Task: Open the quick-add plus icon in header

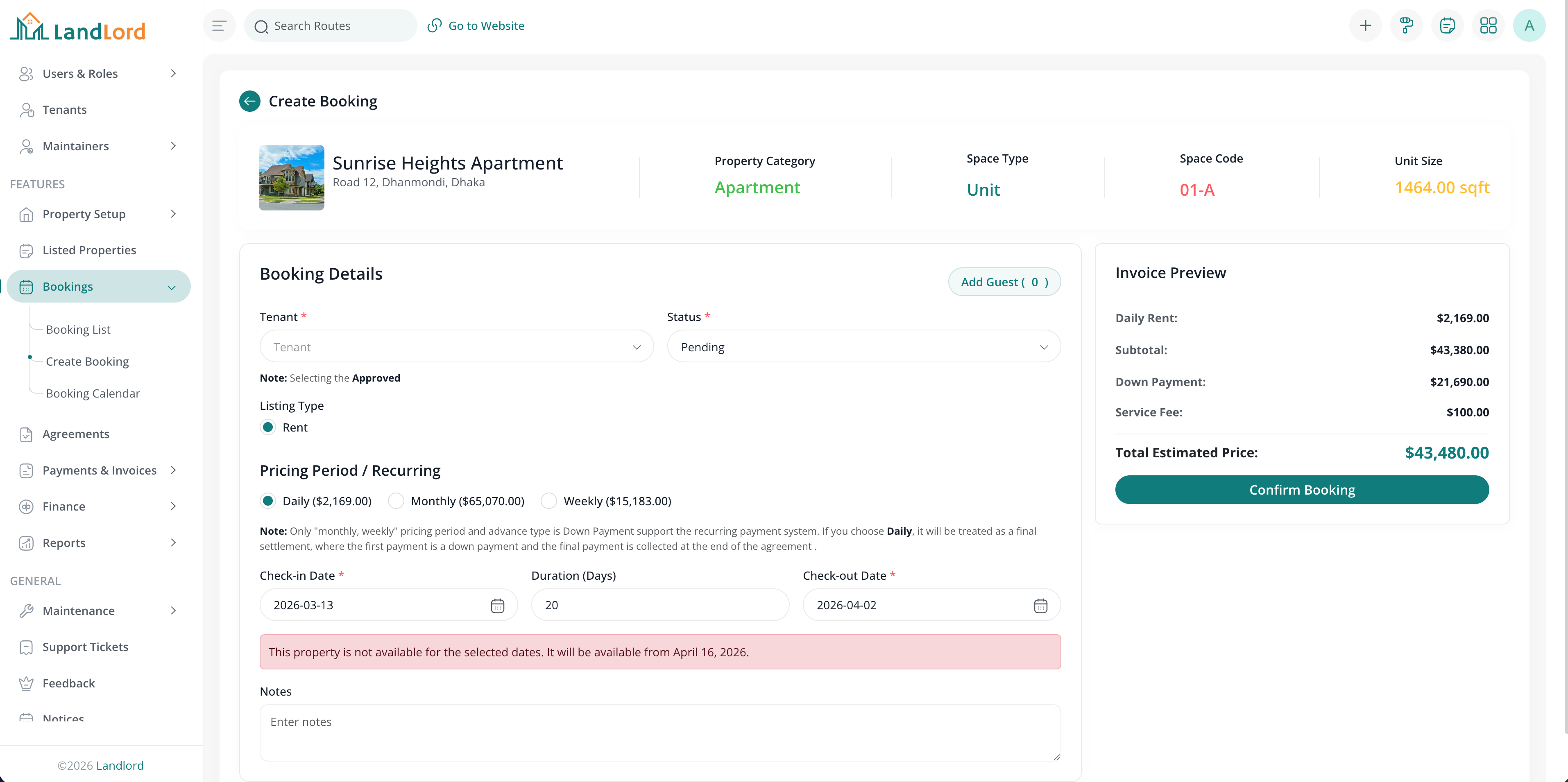Action: (1366, 25)
